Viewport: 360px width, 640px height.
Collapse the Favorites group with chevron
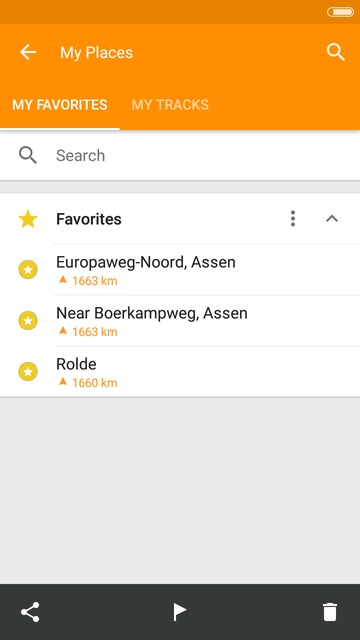332,219
